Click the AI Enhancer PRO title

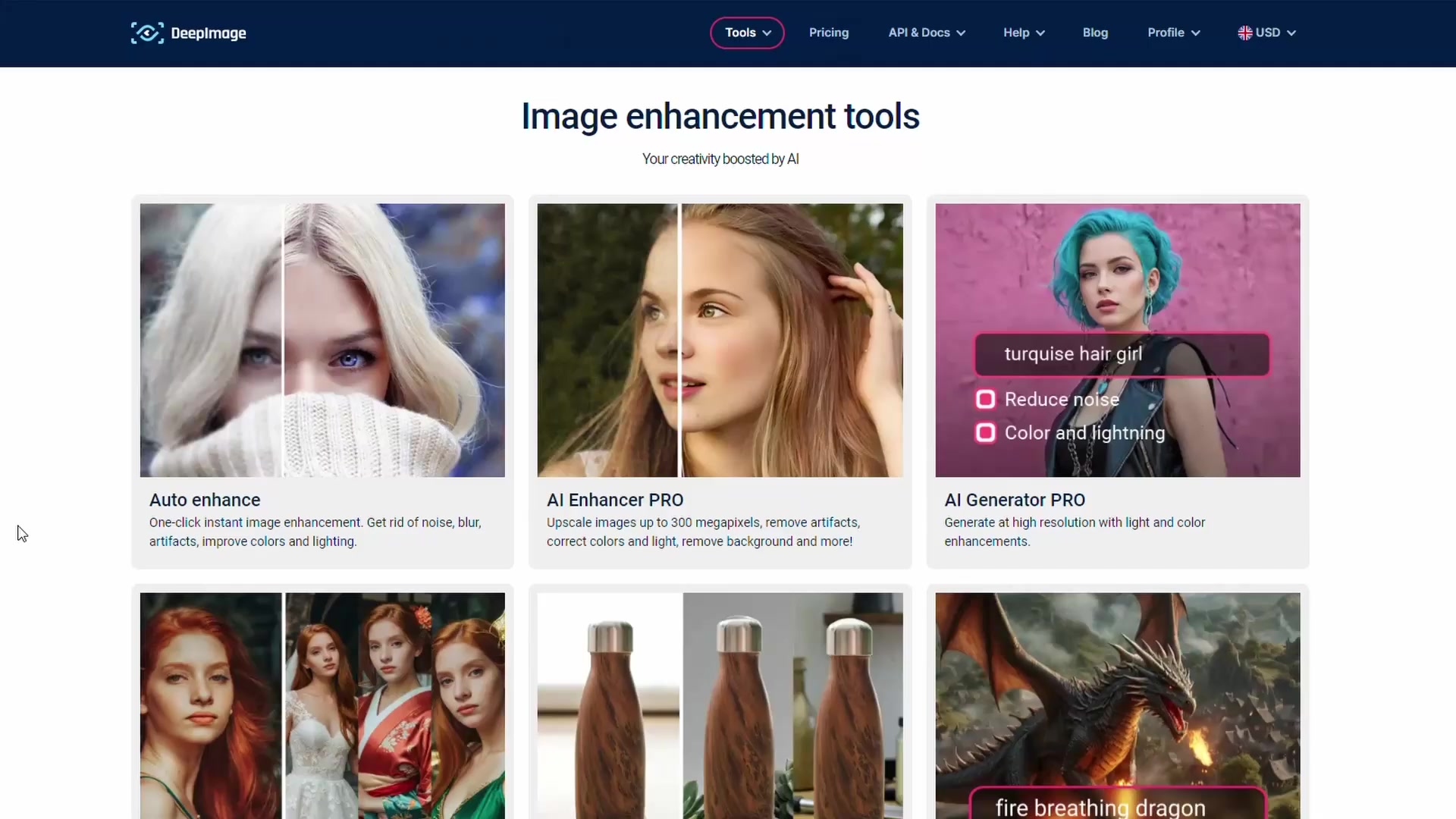(615, 500)
